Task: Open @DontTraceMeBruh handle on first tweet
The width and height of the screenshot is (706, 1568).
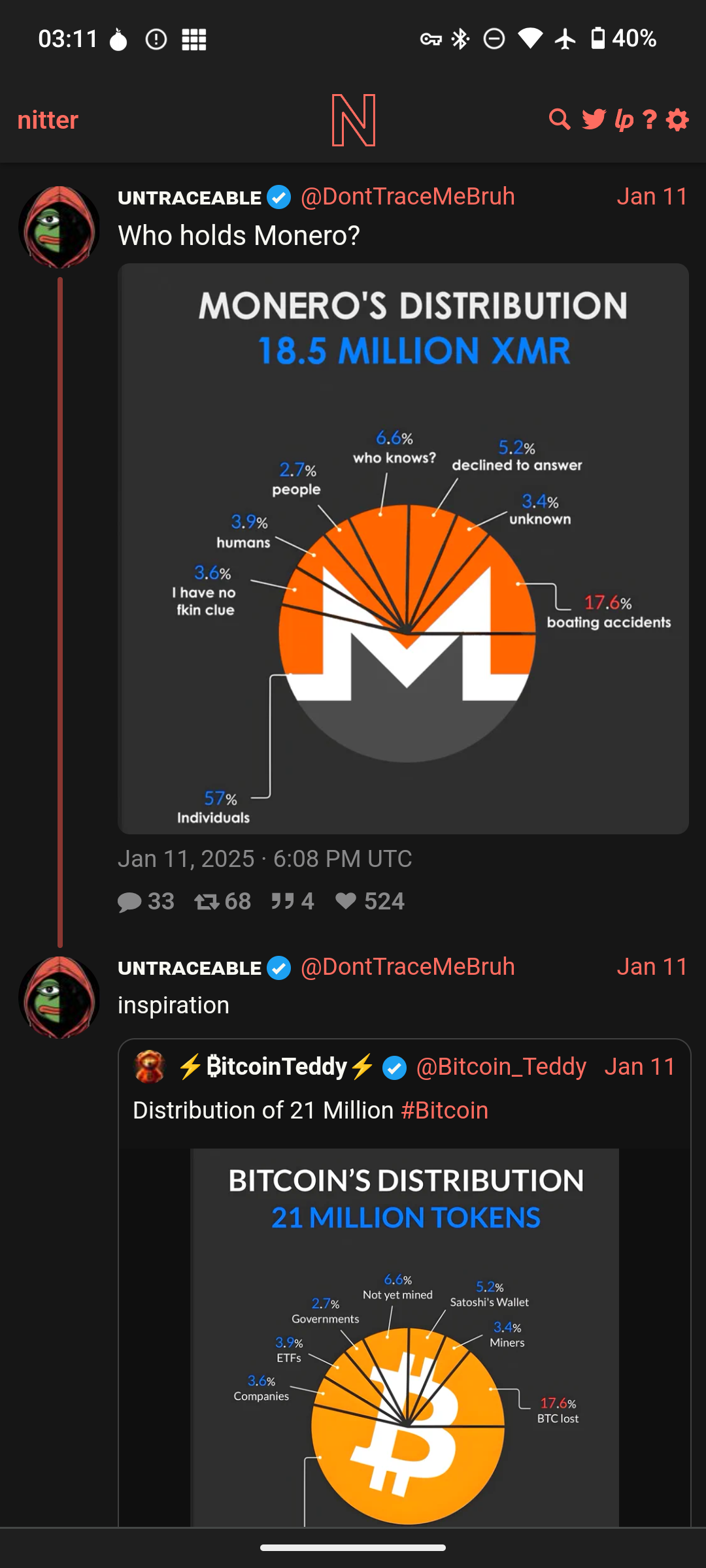Action: tap(407, 197)
